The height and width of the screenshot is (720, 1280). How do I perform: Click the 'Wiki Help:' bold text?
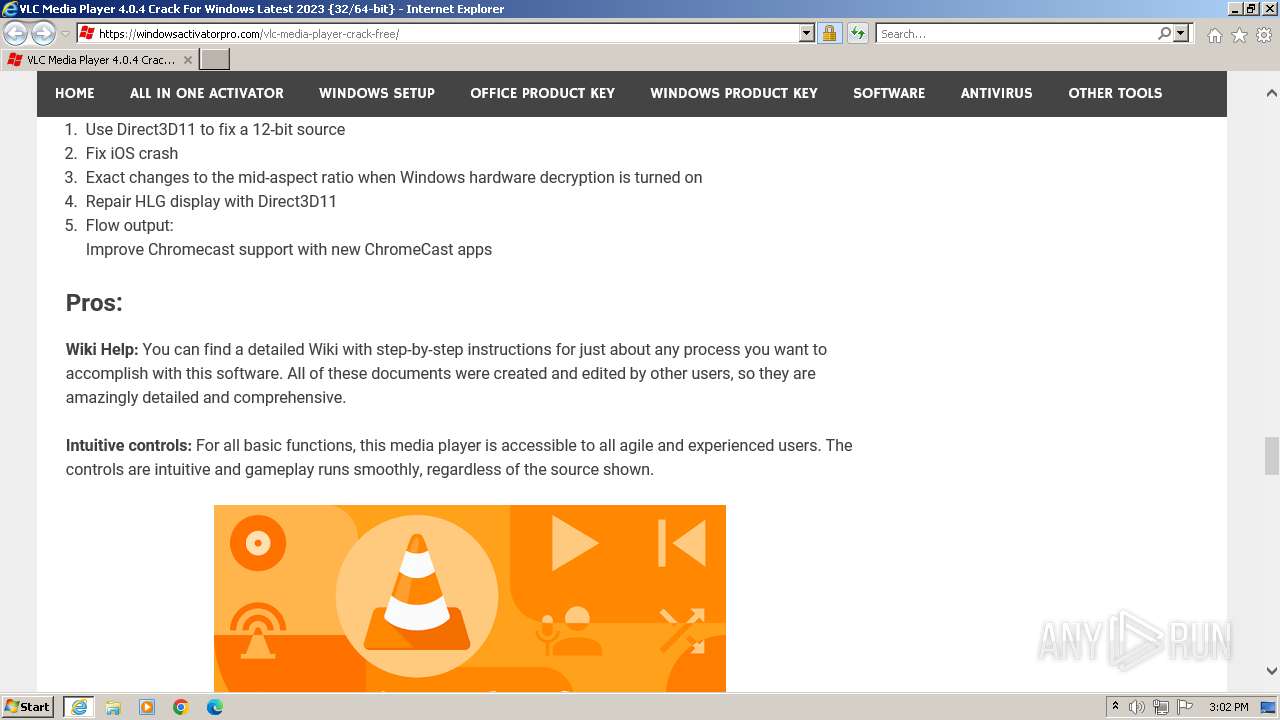(x=102, y=349)
